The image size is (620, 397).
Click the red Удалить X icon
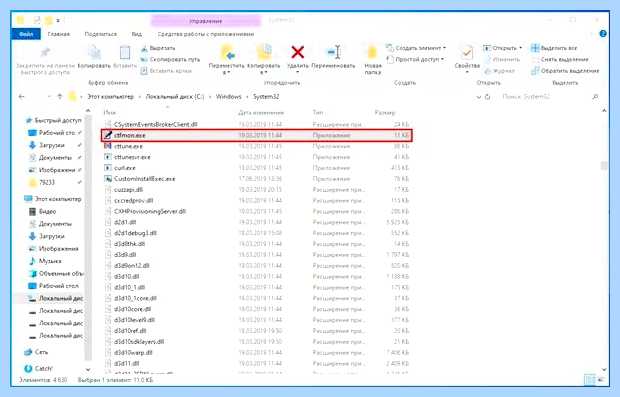(298, 52)
